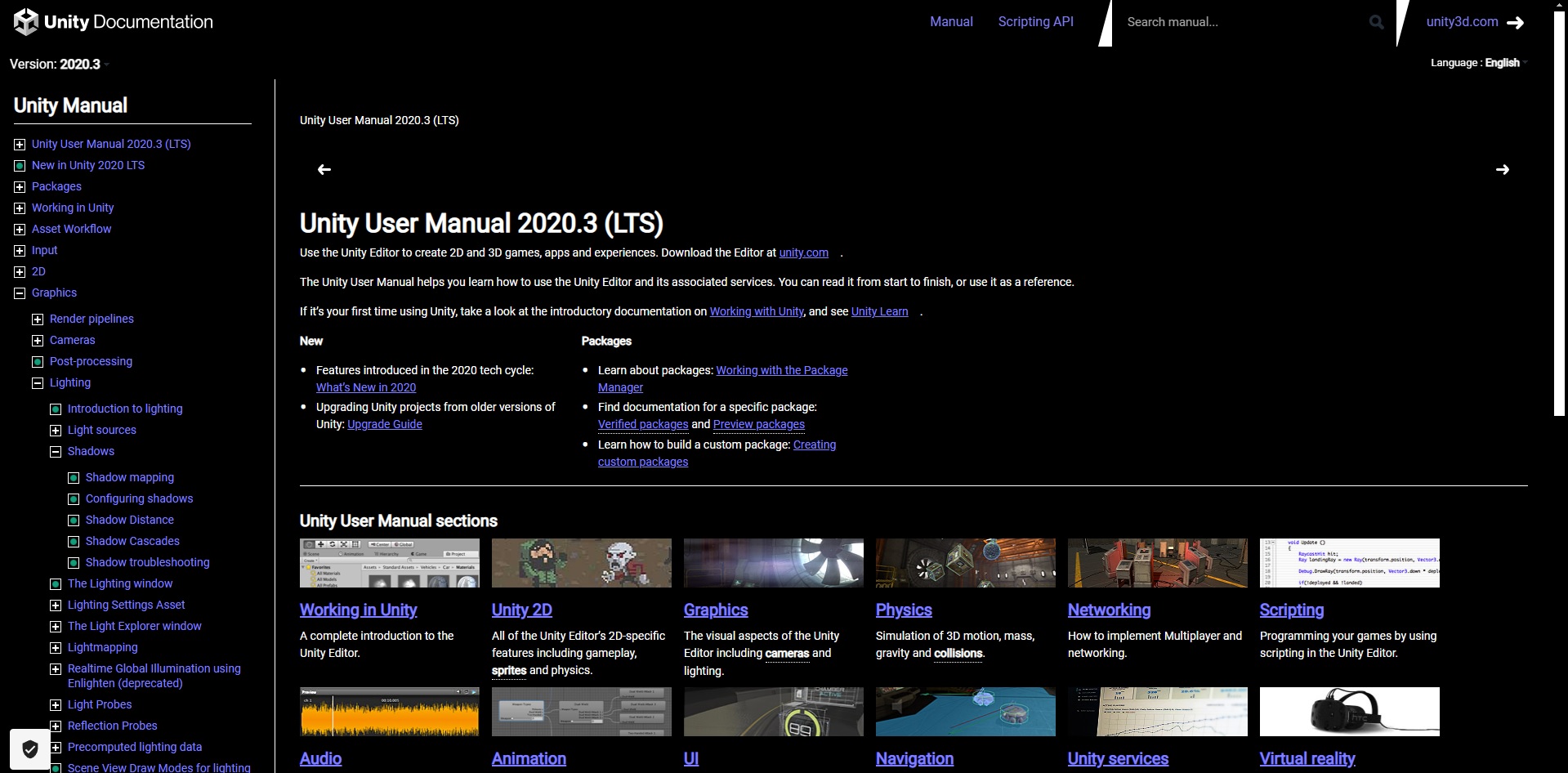This screenshot has width=1568, height=773.
Task: Open the Preview packages link
Action: tap(759, 425)
